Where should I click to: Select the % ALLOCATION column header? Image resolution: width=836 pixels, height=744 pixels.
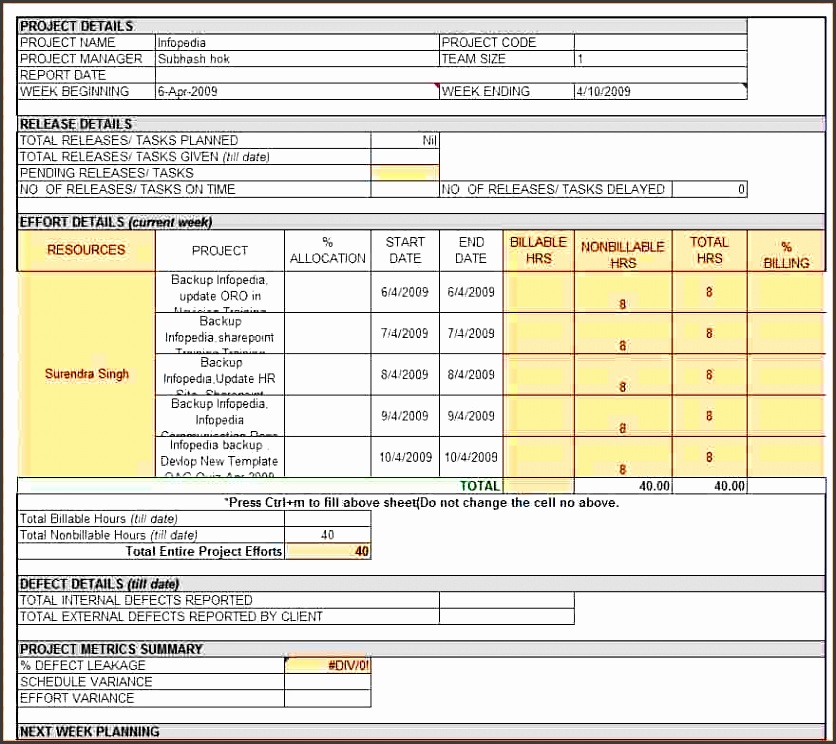(x=328, y=250)
